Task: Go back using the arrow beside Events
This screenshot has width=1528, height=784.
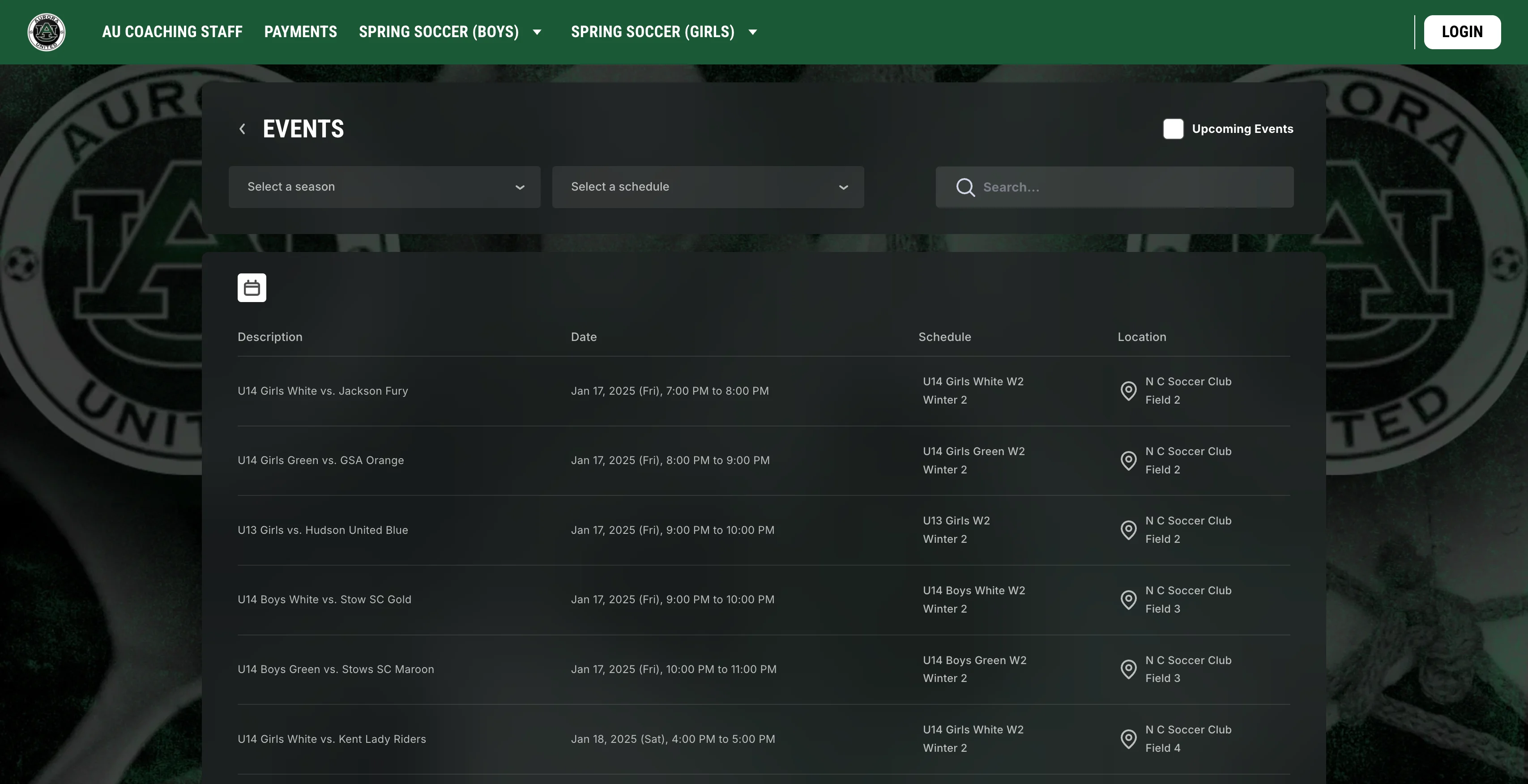Action: click(x=242, y=129)
